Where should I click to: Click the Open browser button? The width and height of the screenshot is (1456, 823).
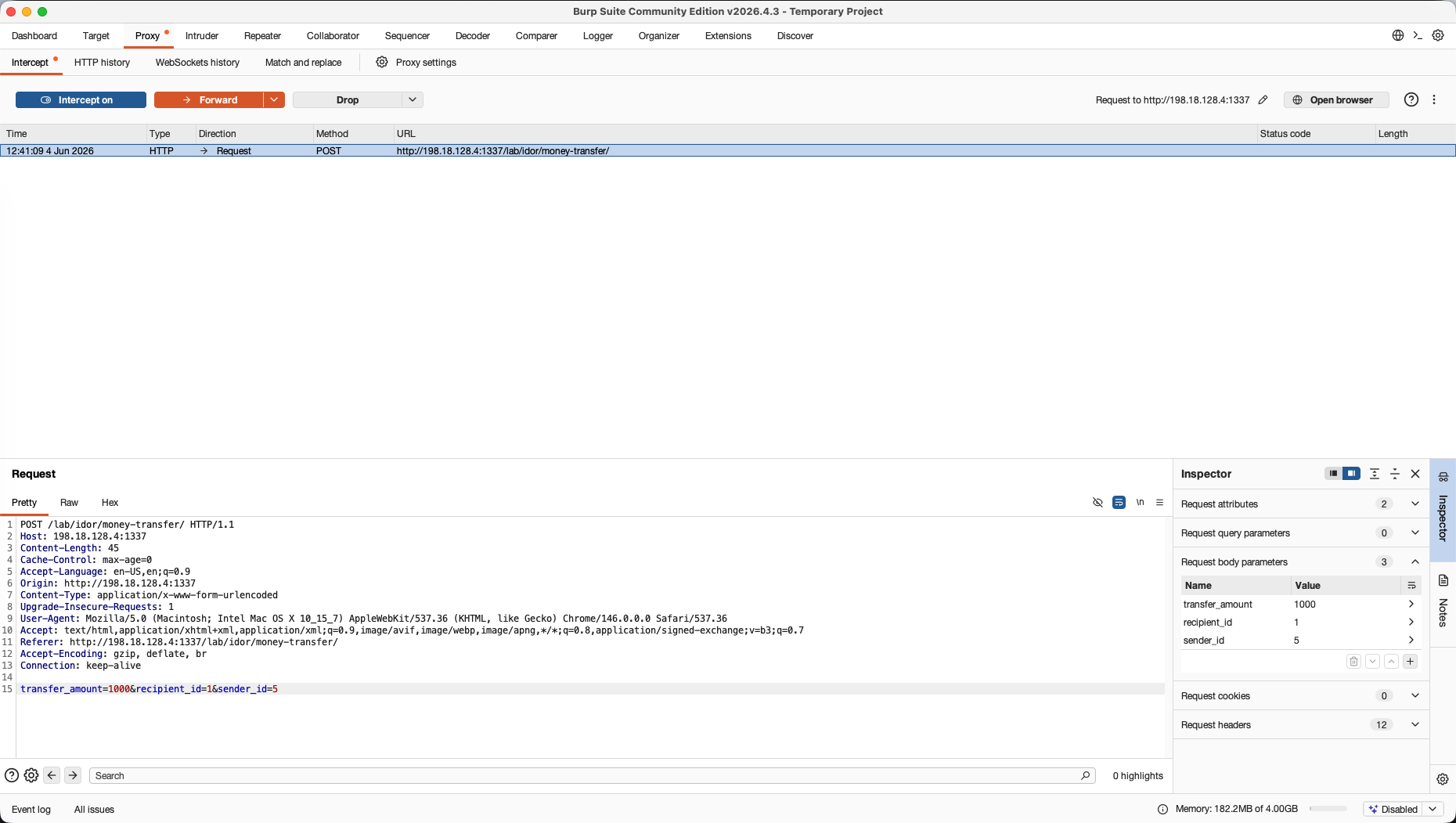(x=1335, y=100)
